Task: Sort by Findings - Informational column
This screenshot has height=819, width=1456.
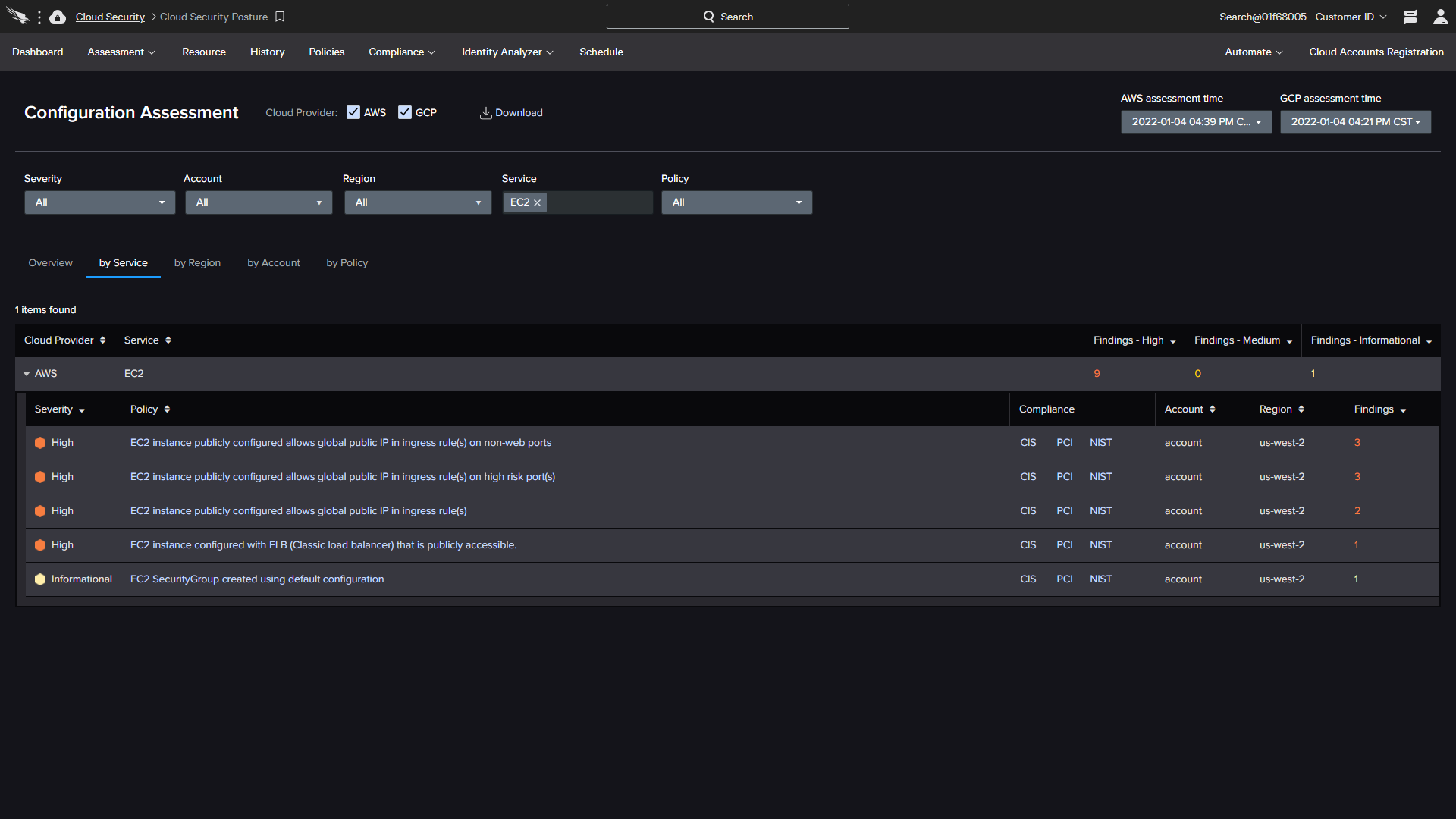Action: click(1429, 341)
